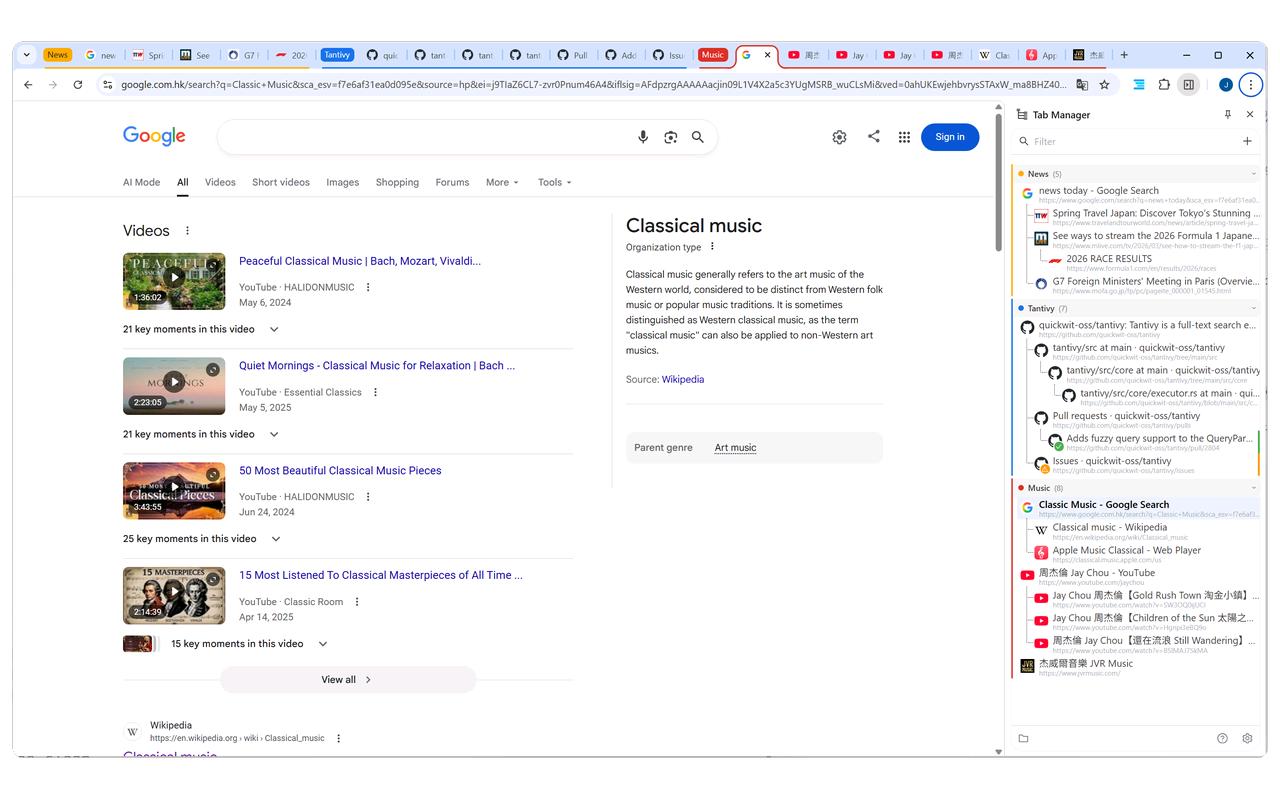Click the Sign in button
Screen dimensions: 1280x800
tap(950, 137)
